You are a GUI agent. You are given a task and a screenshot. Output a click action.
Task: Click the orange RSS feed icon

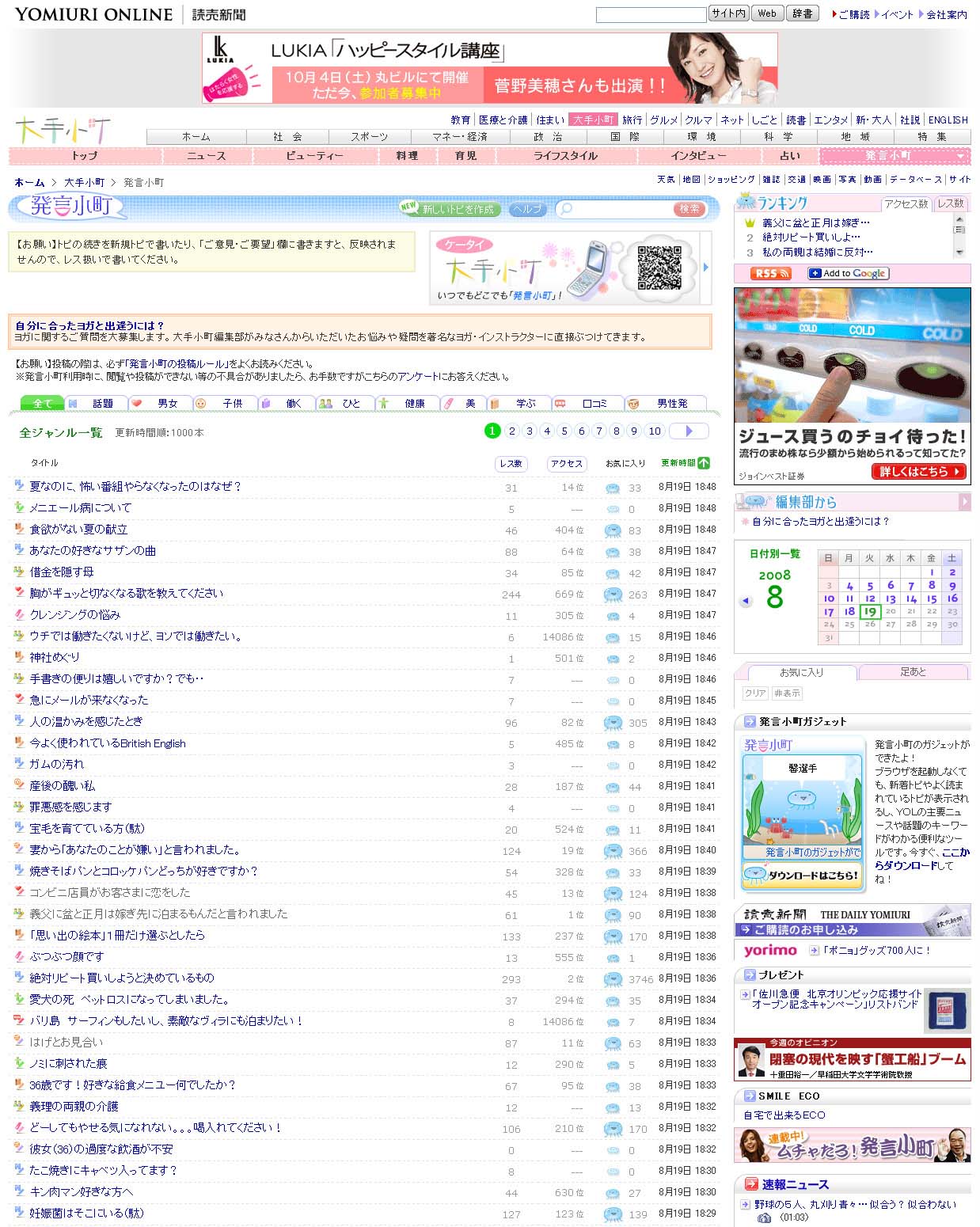(x=771, y=273)
